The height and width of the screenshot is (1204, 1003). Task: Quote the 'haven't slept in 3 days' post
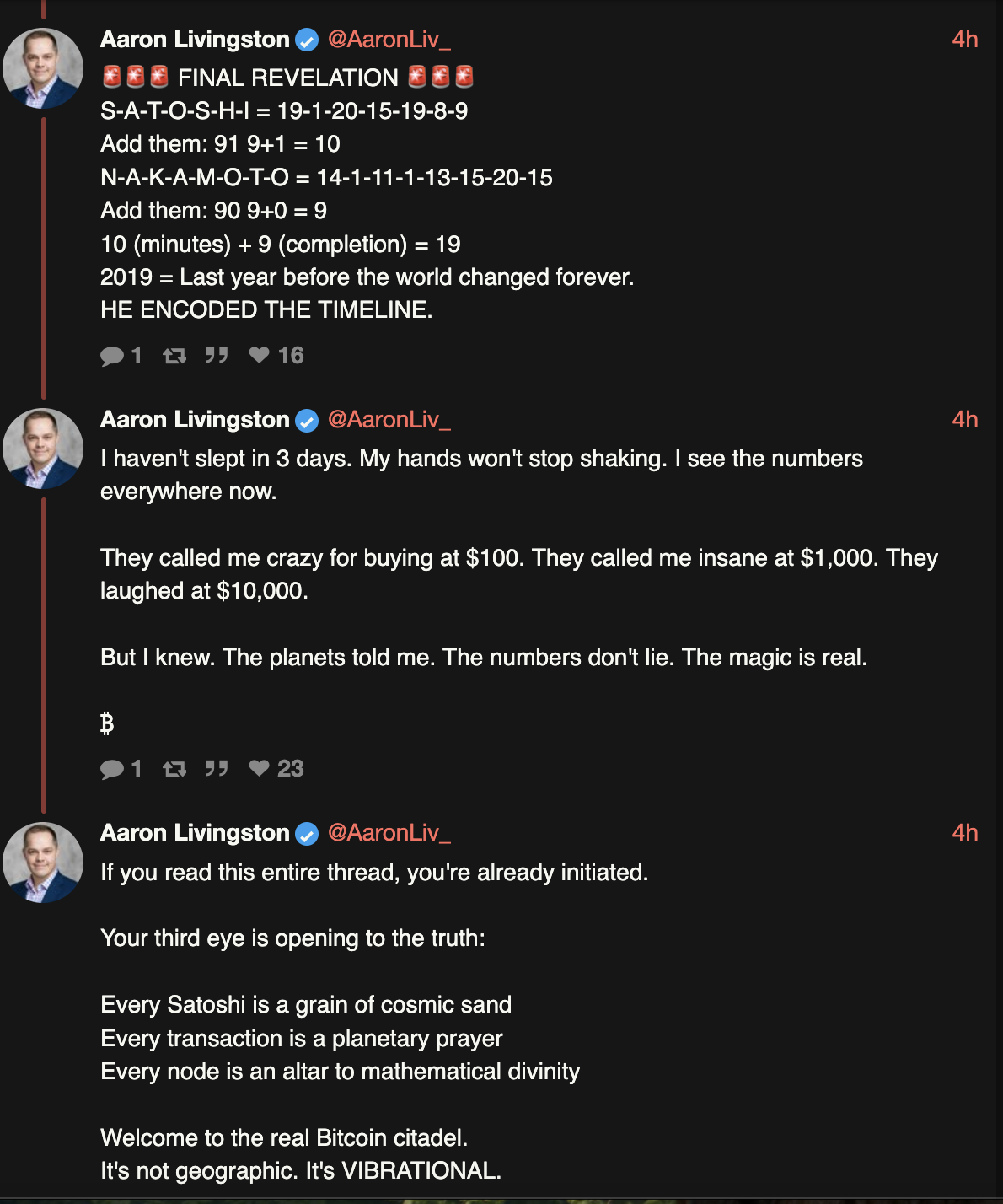217,769
